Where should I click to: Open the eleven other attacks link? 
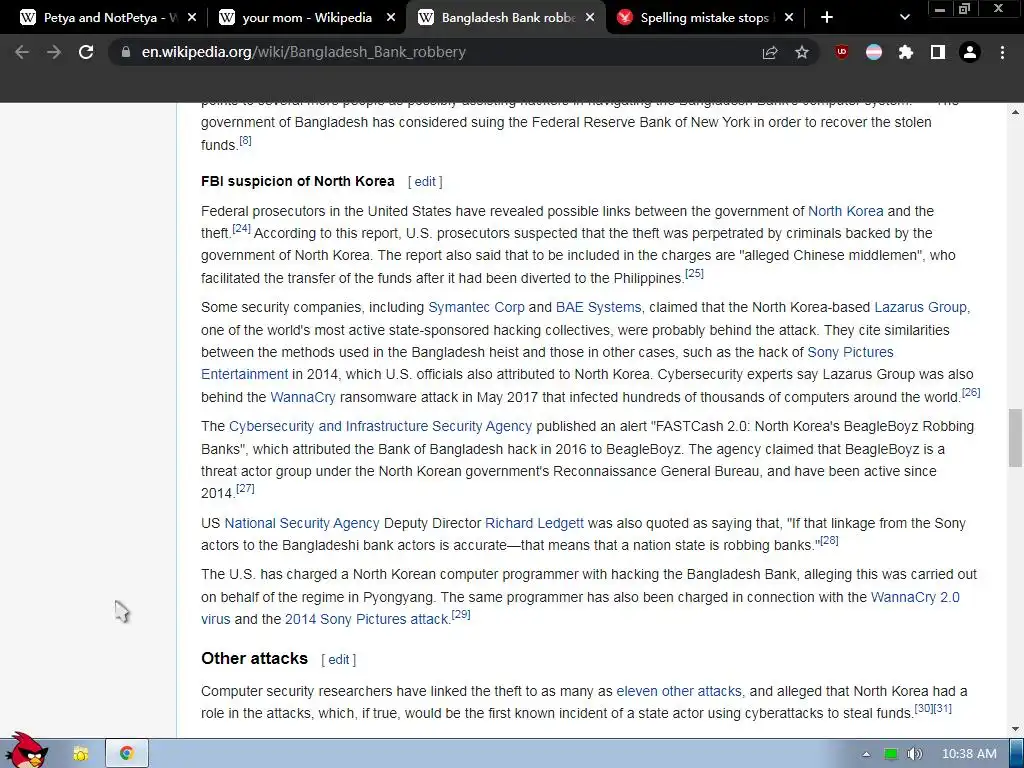tap(679, 691)
